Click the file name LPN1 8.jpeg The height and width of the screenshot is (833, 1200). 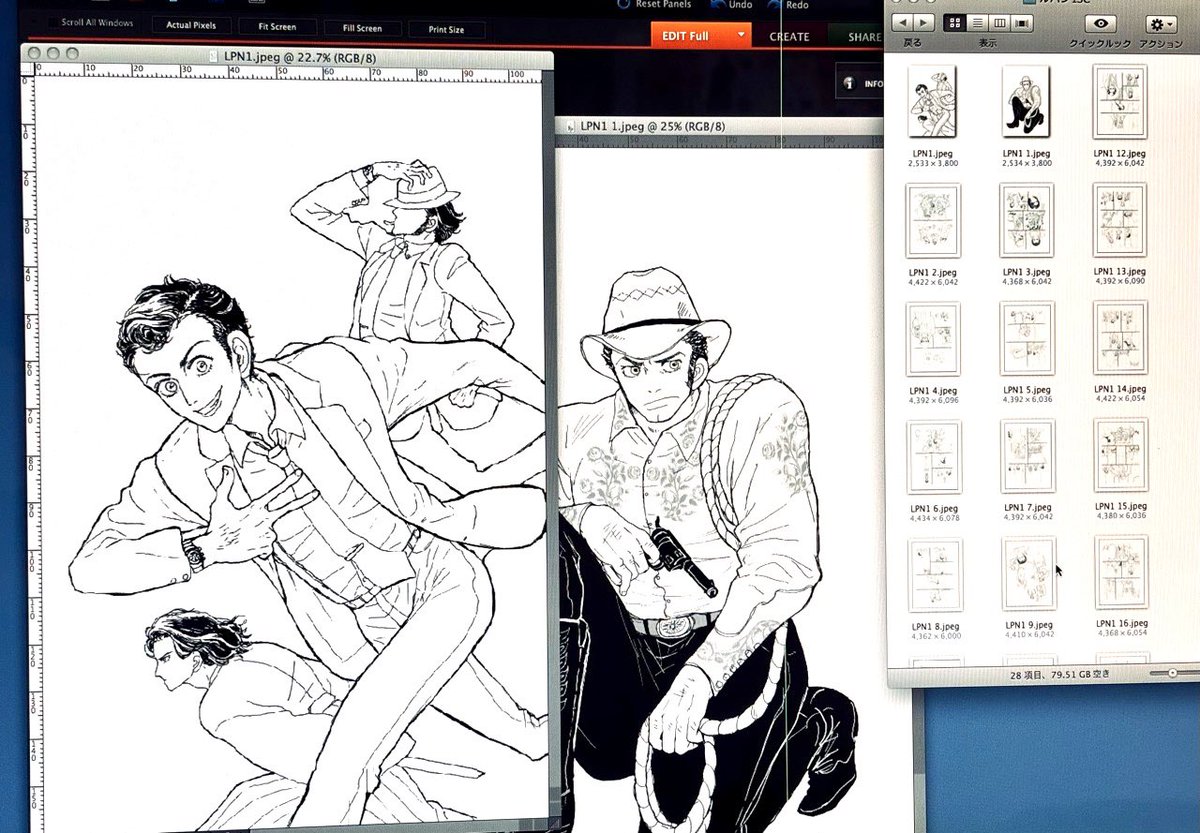point(934,626)
